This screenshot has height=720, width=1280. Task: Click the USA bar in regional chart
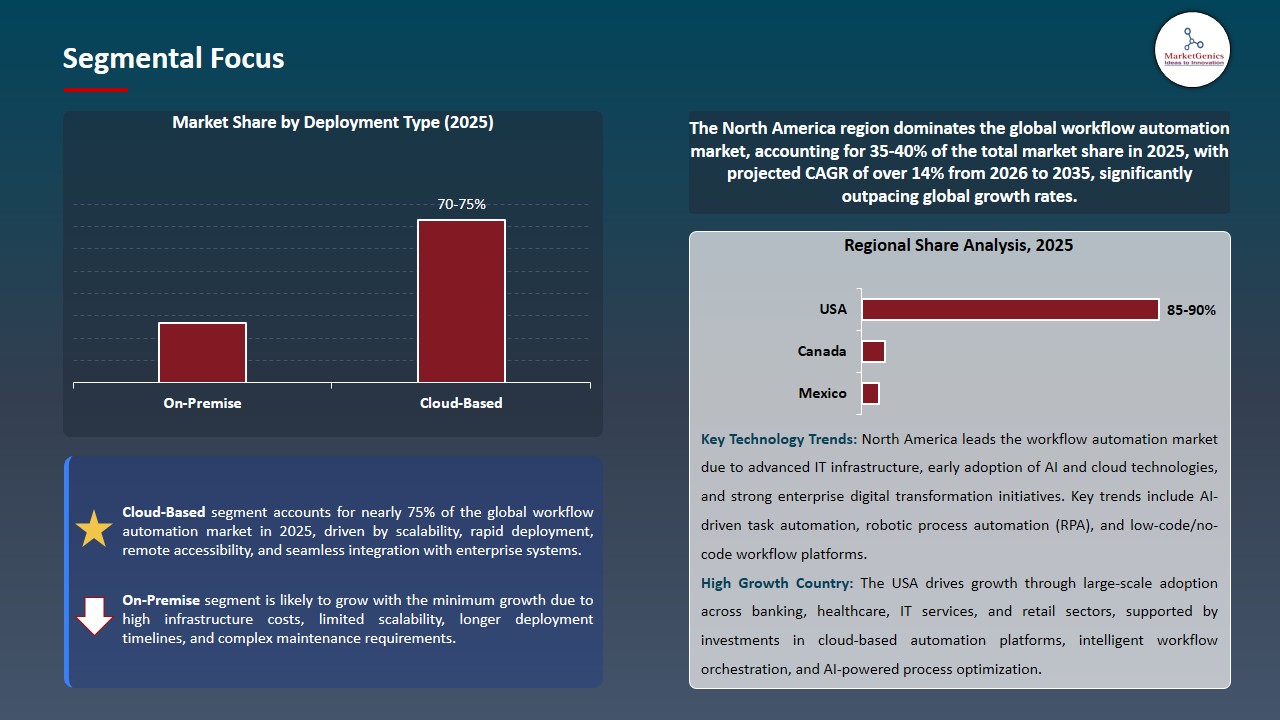(1010, 310)
